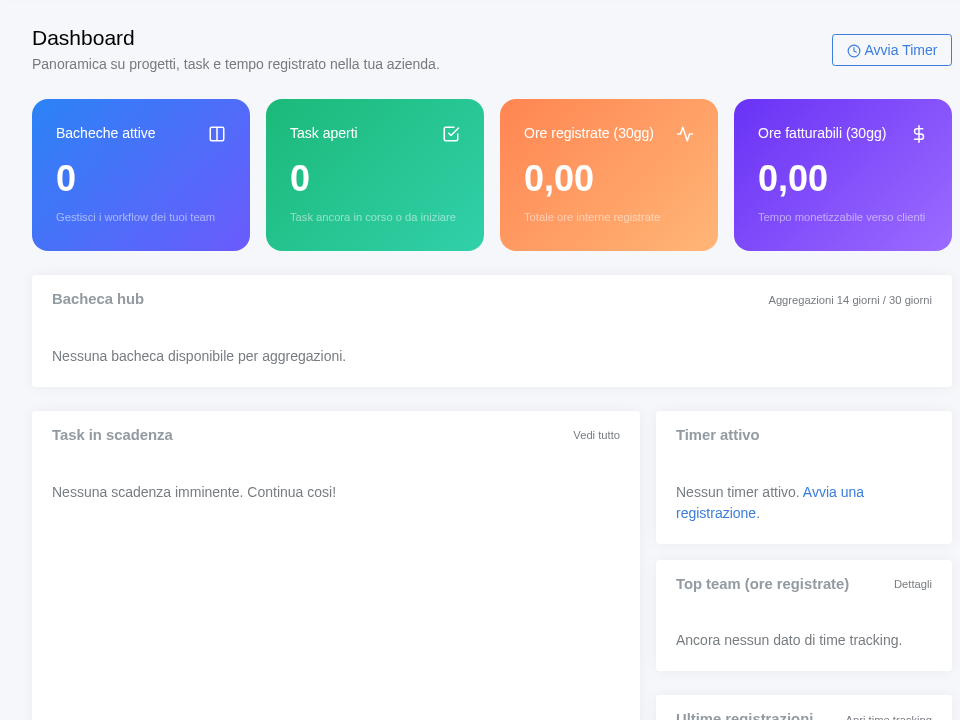The height and width of the screenshot is (720, 960).
Task: Click the Totale ore interne registrate caption
Action: click(592, 217)
